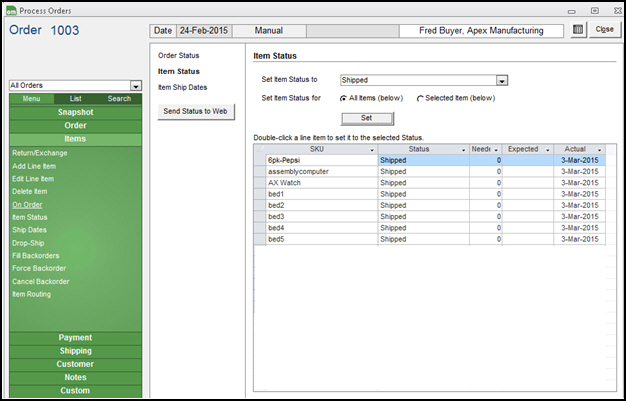The image size is (626, 401).
Task: Open the Actual column header dropdown arrow
Action: pyautogui.click(x=599, y=149)
